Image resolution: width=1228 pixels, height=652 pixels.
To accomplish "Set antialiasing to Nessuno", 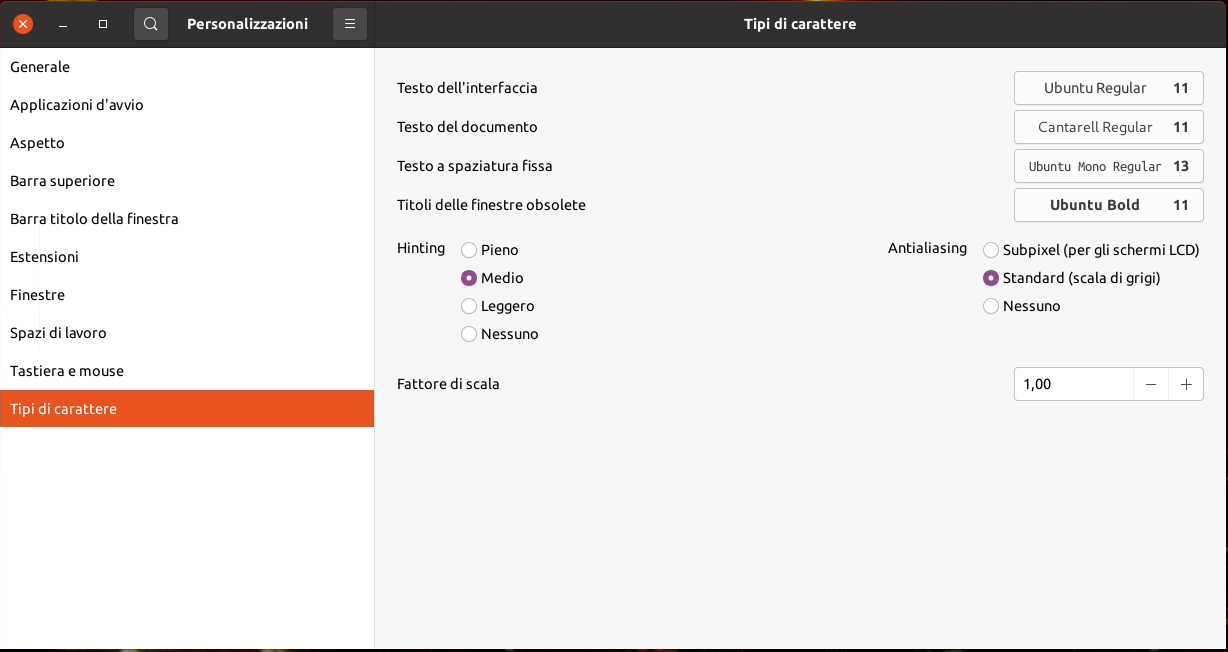I will coord(991,306).
